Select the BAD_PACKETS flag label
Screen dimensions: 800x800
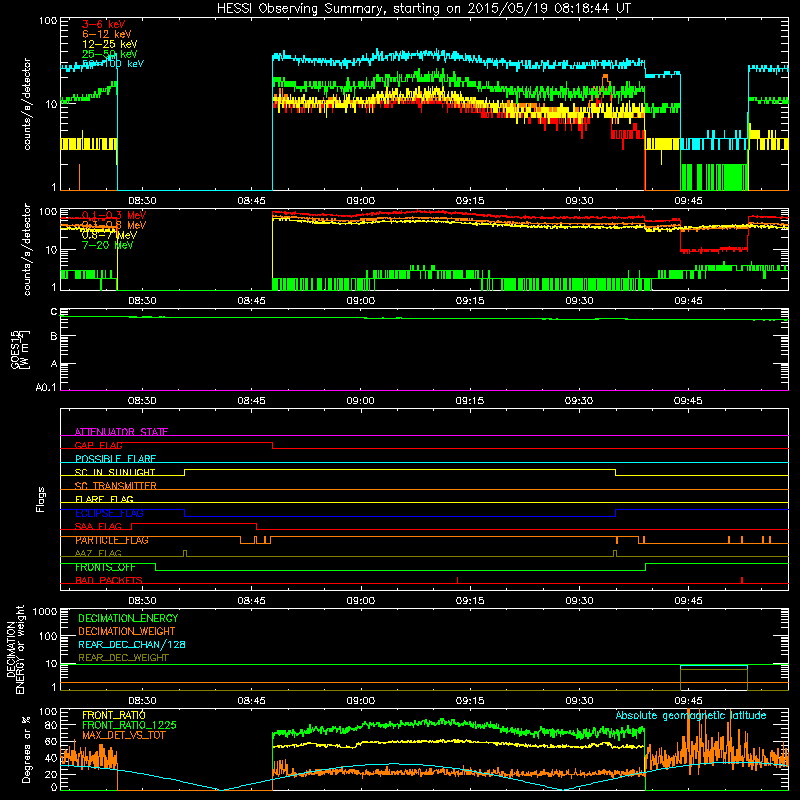[109, 581]
